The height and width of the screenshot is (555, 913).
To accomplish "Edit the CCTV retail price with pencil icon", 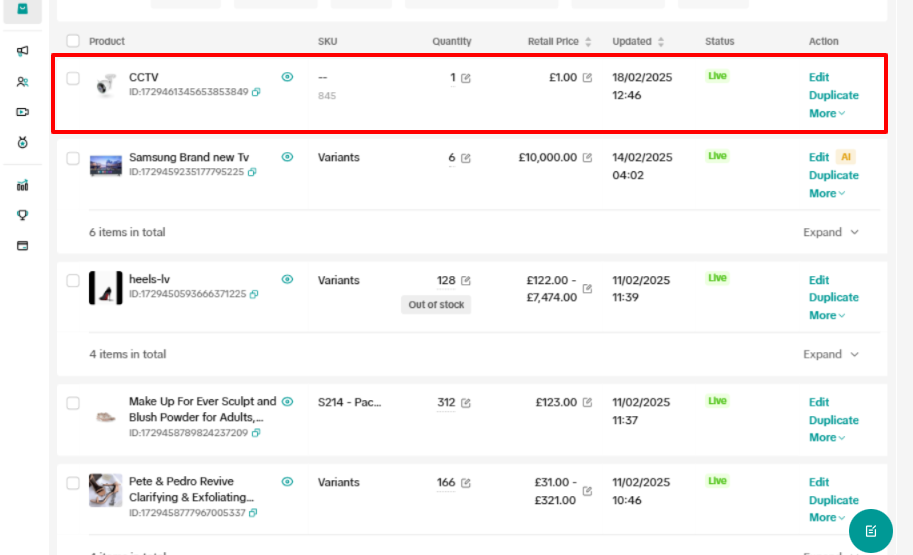I will [x=587, y=78].
